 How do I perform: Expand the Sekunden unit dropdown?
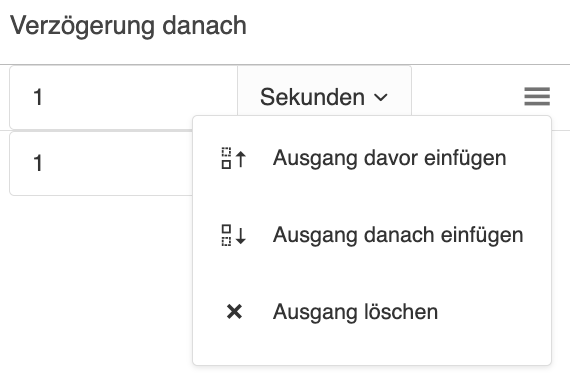point(324,97)
